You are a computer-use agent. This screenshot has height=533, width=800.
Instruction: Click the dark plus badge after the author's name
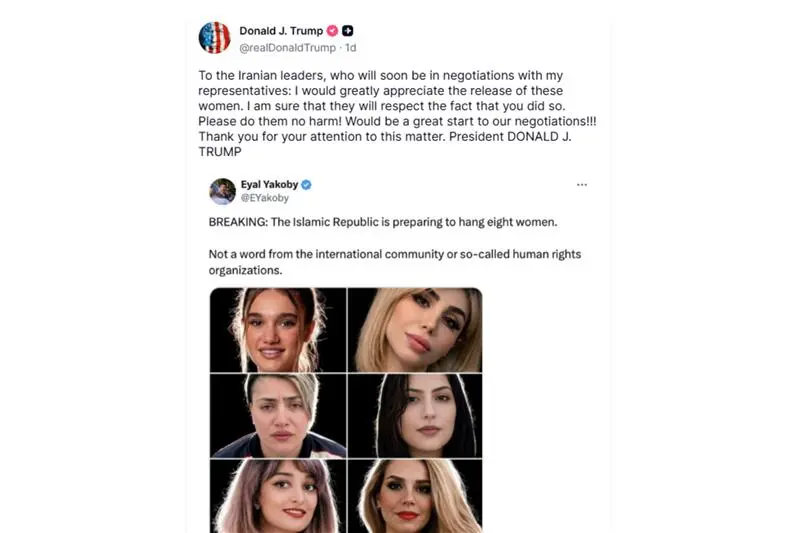[x=348, y=31]
